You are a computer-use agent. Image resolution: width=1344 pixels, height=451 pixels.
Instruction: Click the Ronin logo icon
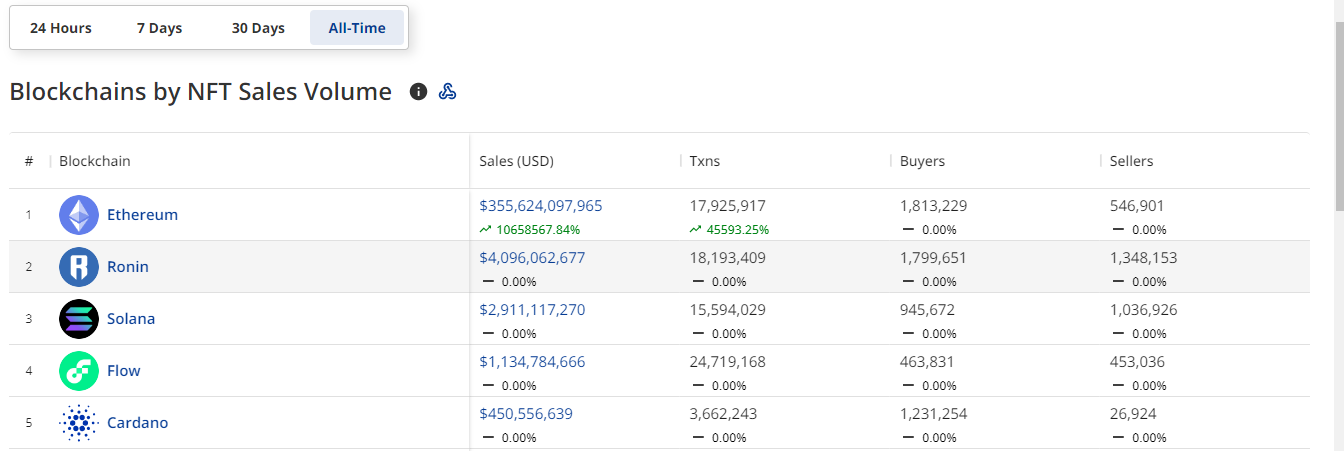[79, 267]
